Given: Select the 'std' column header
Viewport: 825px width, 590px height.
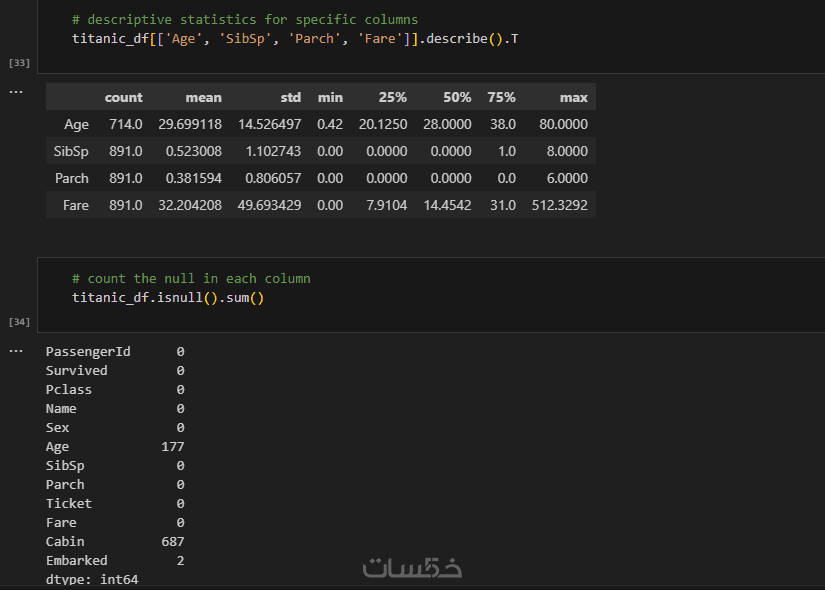Looking at the screenshot, I should [x=290, y=97].
